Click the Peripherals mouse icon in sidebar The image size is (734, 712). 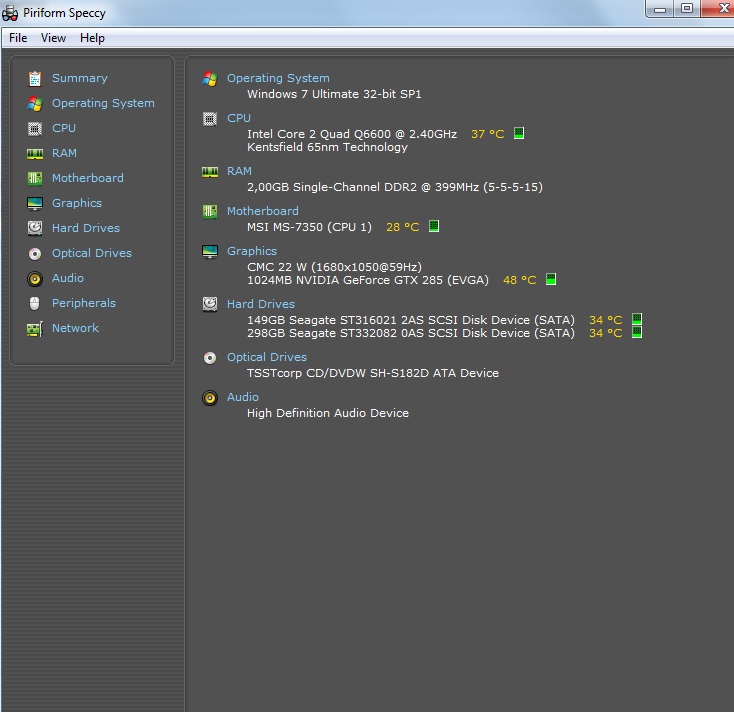pos(35,303)
